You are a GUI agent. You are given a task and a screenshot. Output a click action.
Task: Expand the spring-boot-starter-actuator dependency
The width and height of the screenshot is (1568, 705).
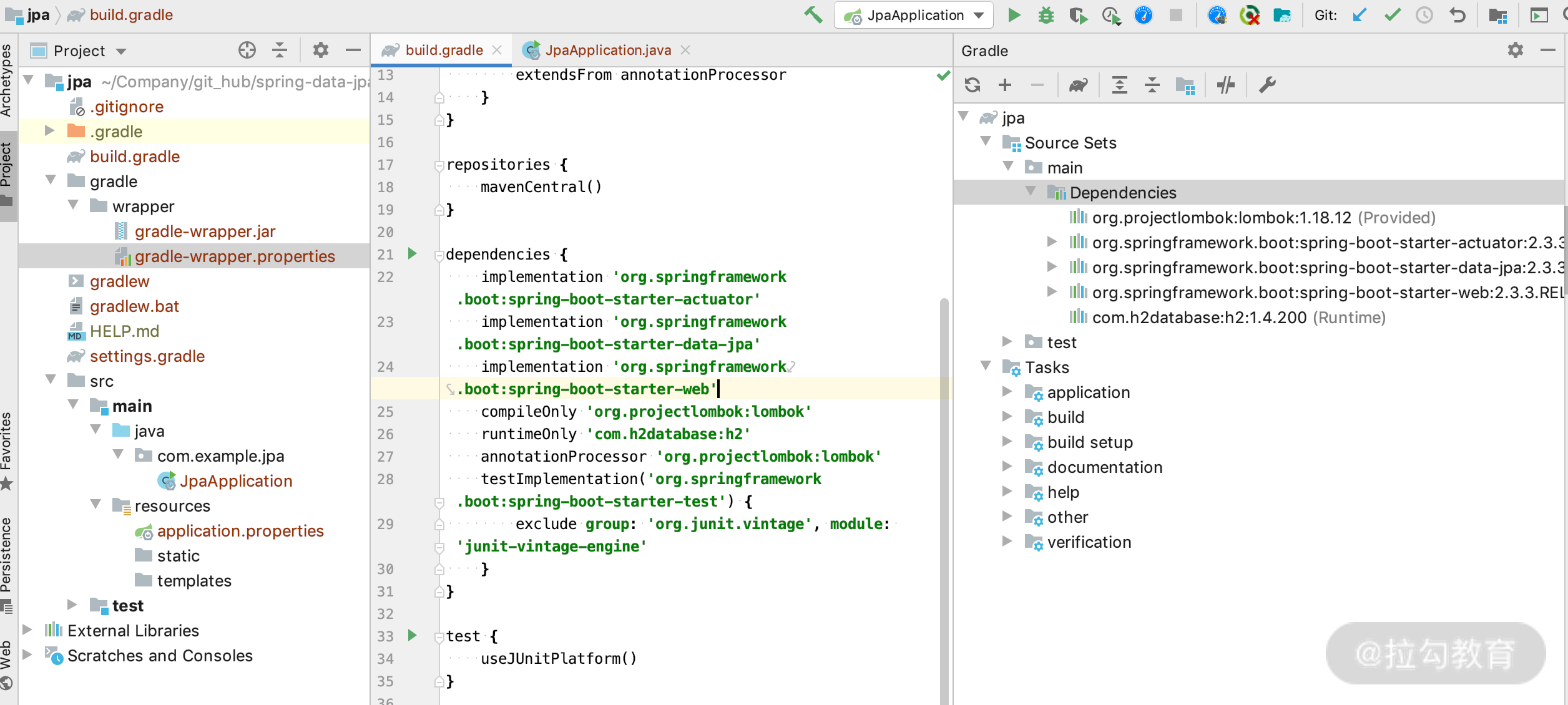pos(1052,241)
